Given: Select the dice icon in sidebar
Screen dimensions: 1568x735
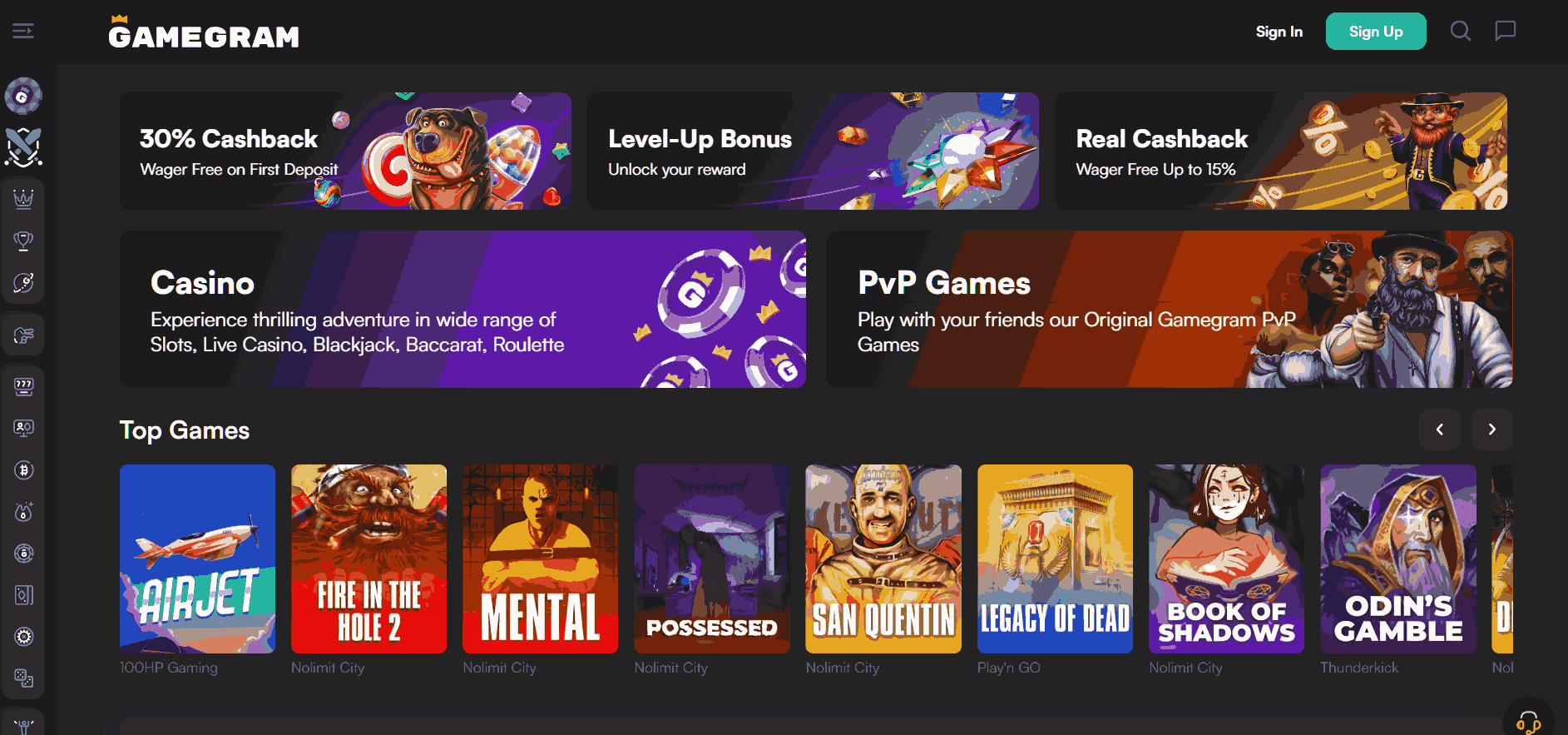Looking at the screenshot, I should pos(23,678).
